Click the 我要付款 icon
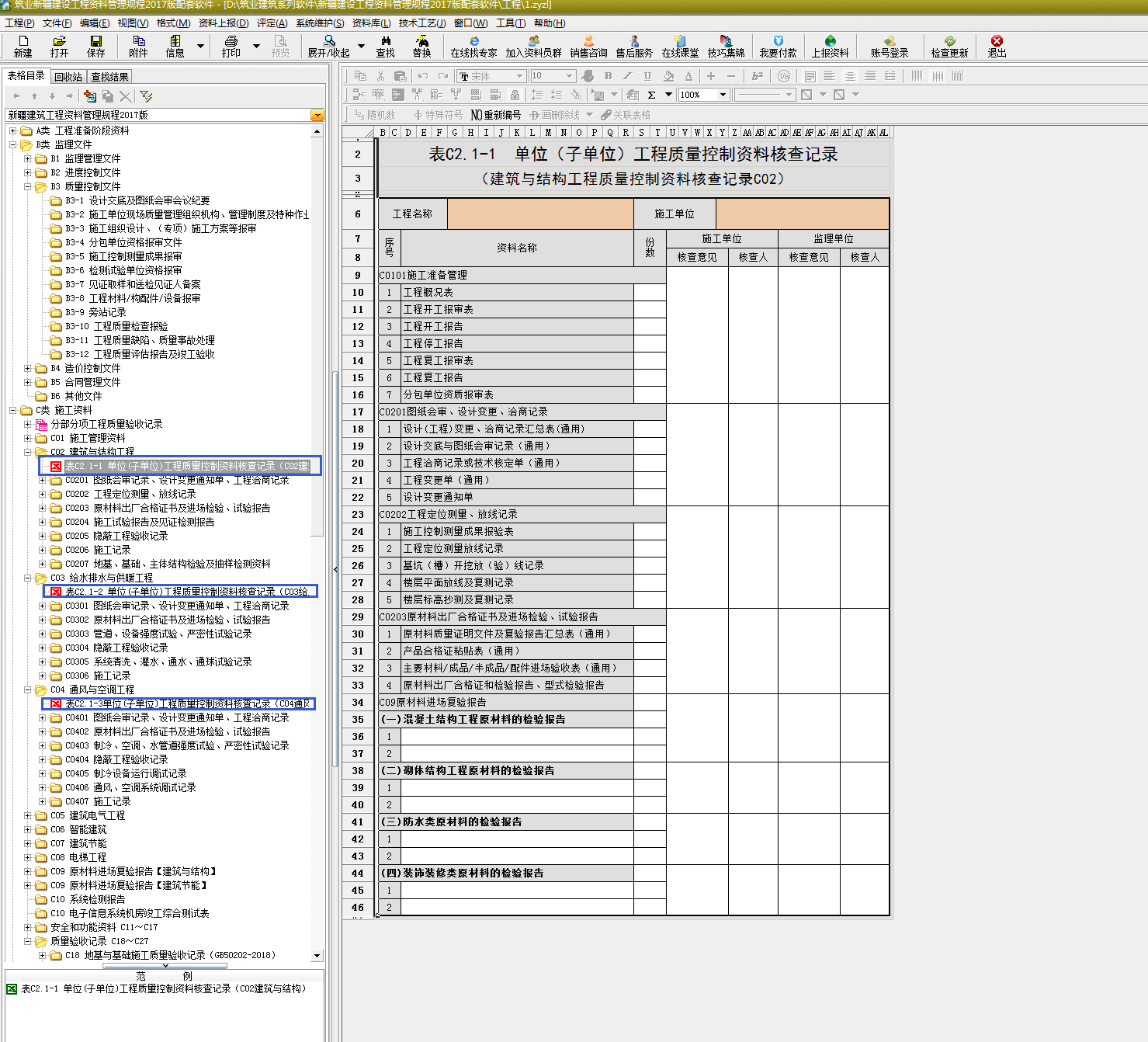The image size is (1148, 1042). tap(778, 47)
